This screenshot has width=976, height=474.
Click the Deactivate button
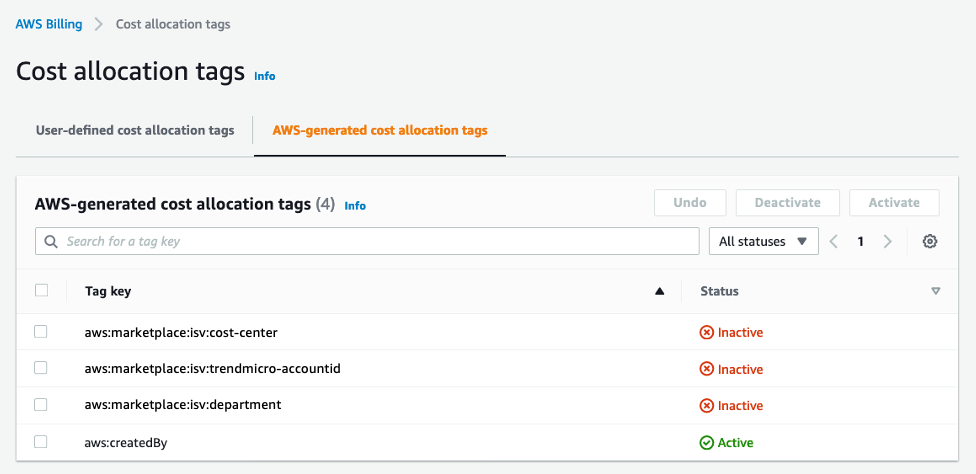tap(788, 202)
